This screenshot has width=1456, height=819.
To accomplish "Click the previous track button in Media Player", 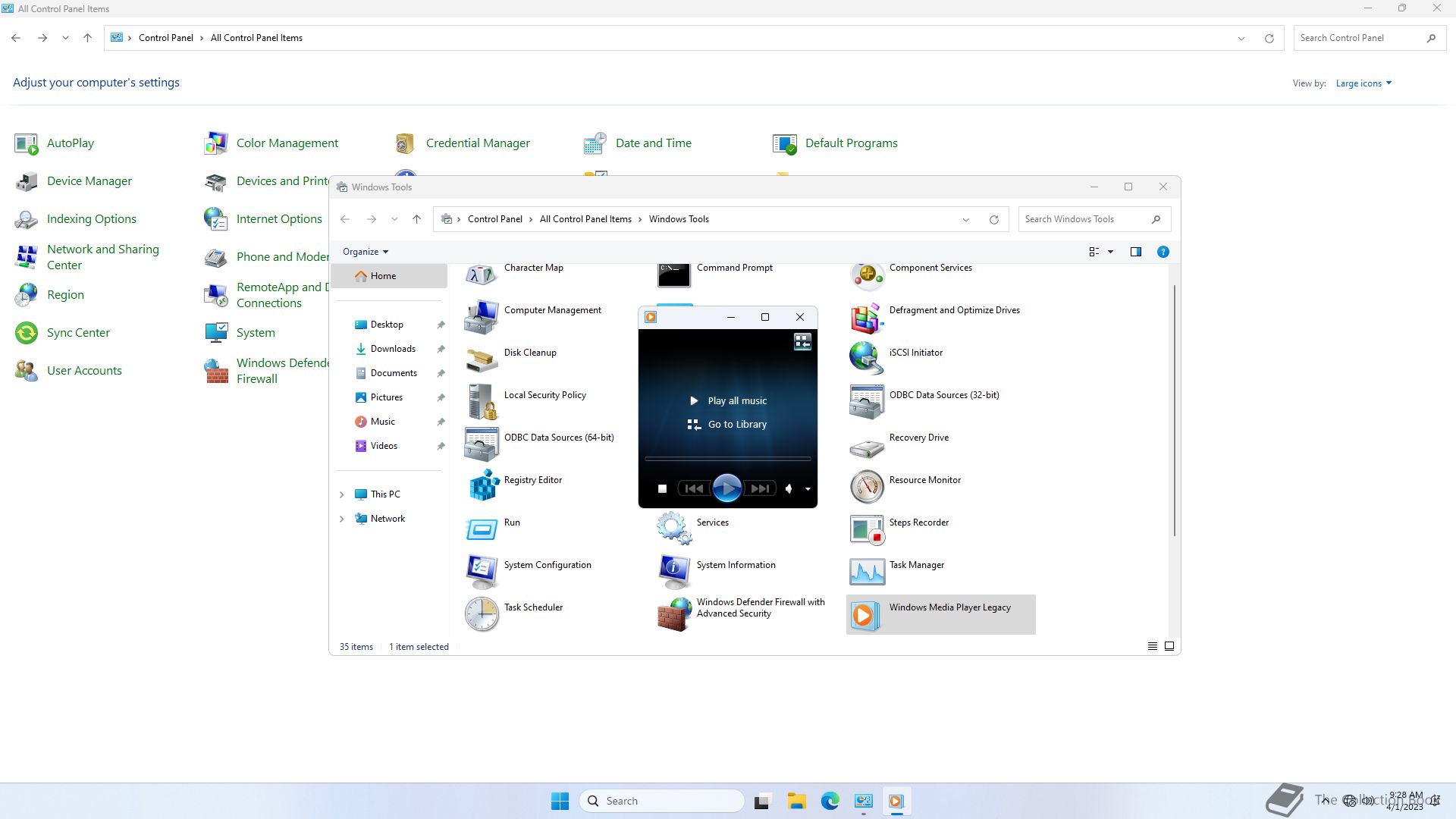I will click(693, 489).
